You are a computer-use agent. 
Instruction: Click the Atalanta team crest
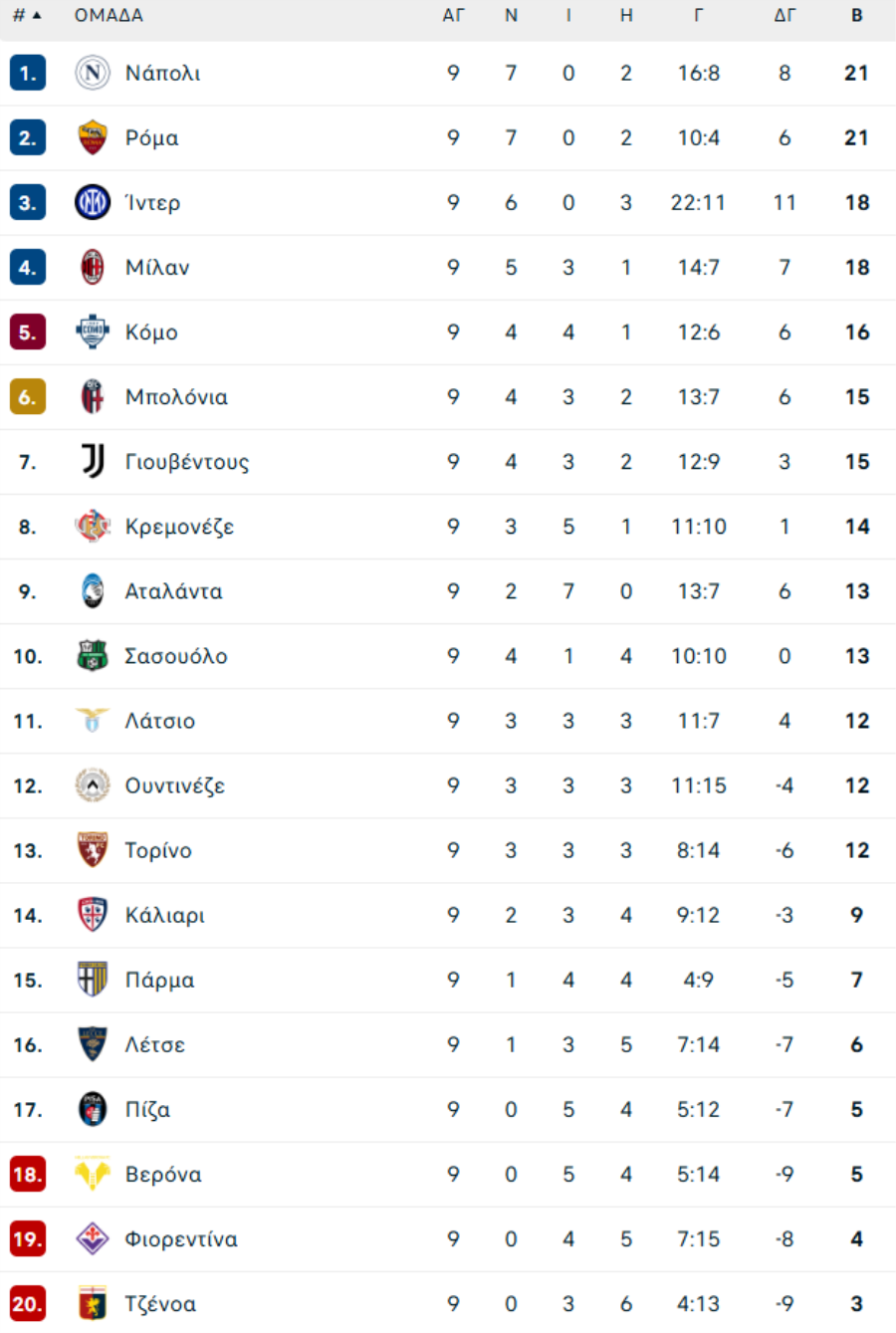(93, 591)
